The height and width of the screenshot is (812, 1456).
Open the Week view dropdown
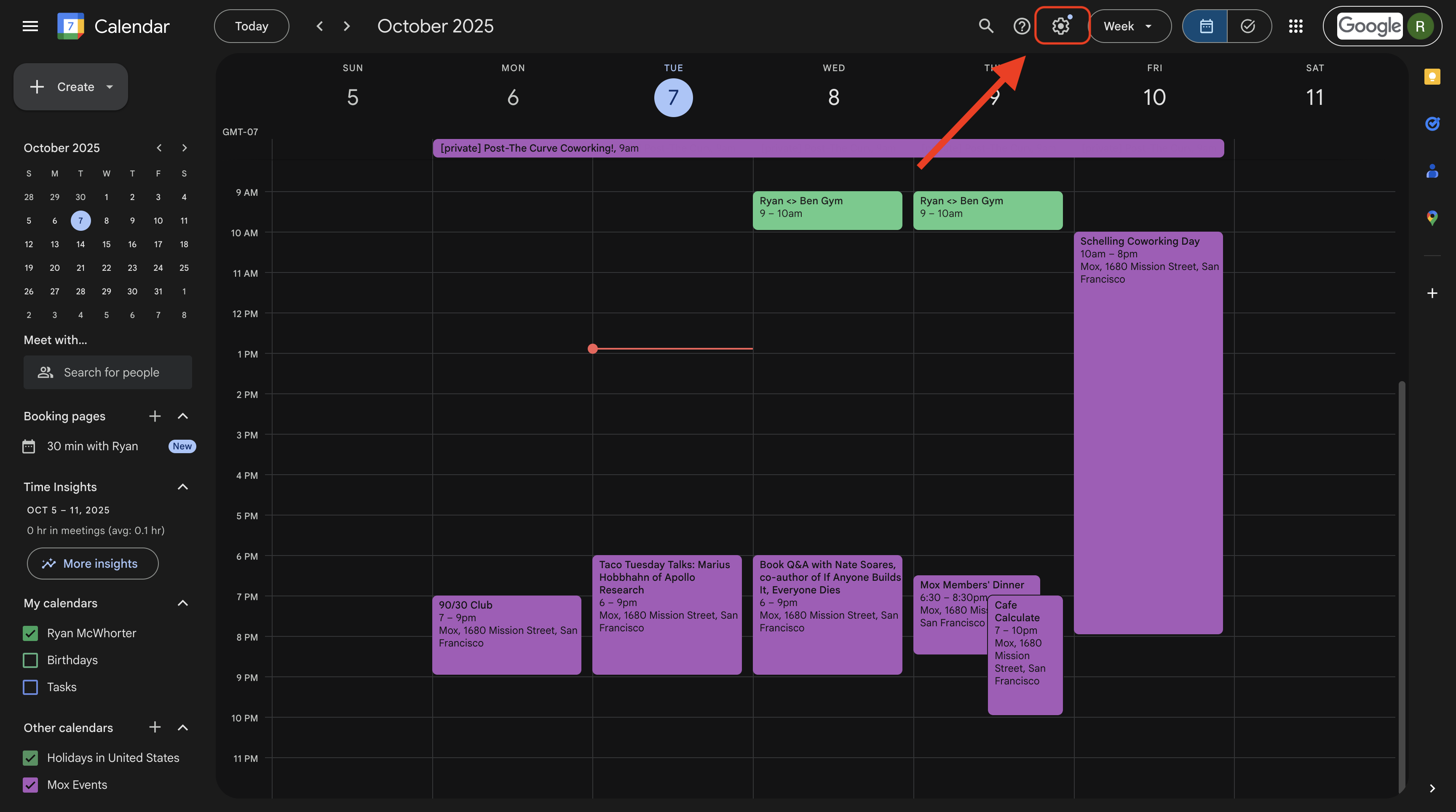pyautogui.click(x=1129, y=26)
